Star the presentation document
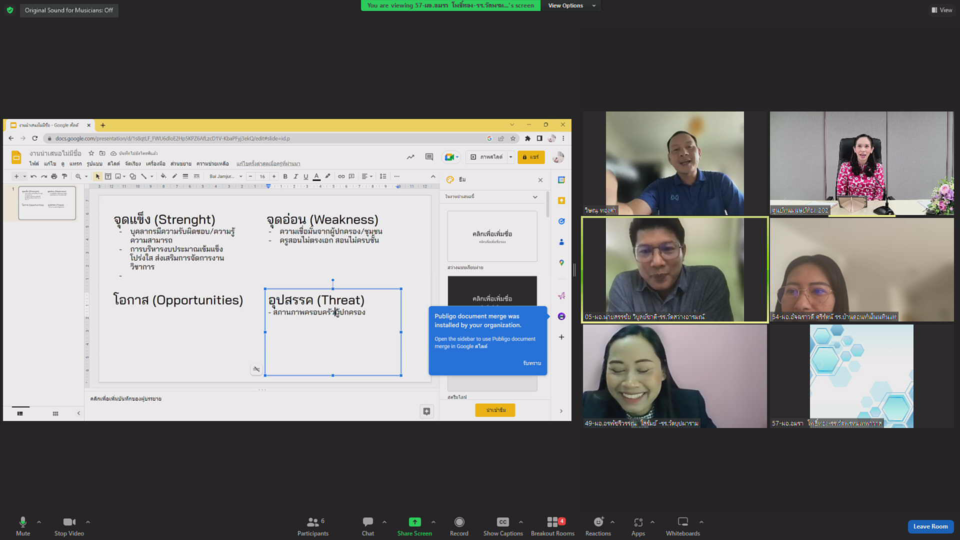Image resolution: width=960 pixels, height=540 pixels. click(91, 153)
